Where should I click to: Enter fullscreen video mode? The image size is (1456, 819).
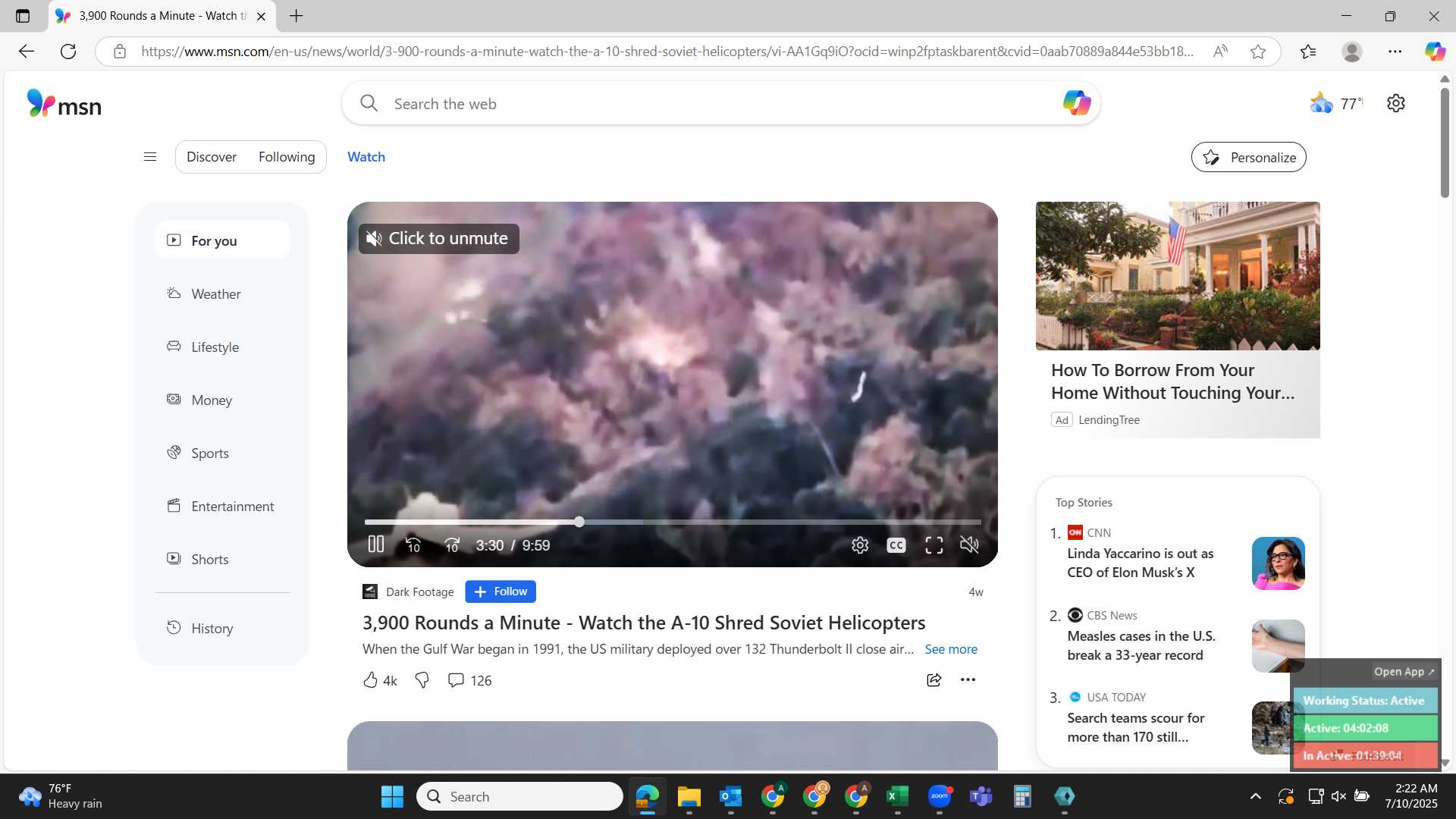(x=934, y=544)
